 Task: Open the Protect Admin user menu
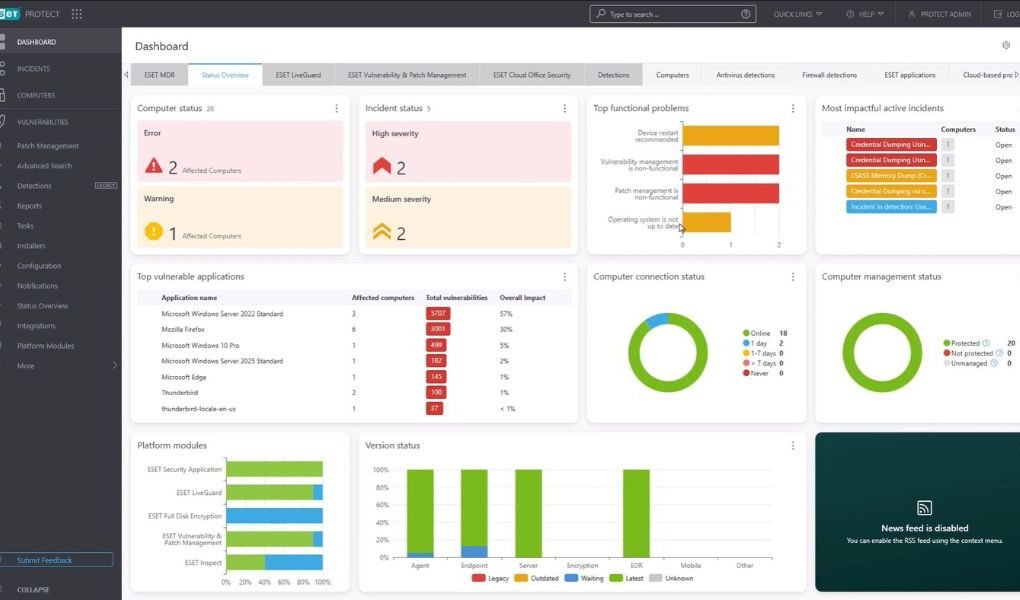[x=939, y=14]
